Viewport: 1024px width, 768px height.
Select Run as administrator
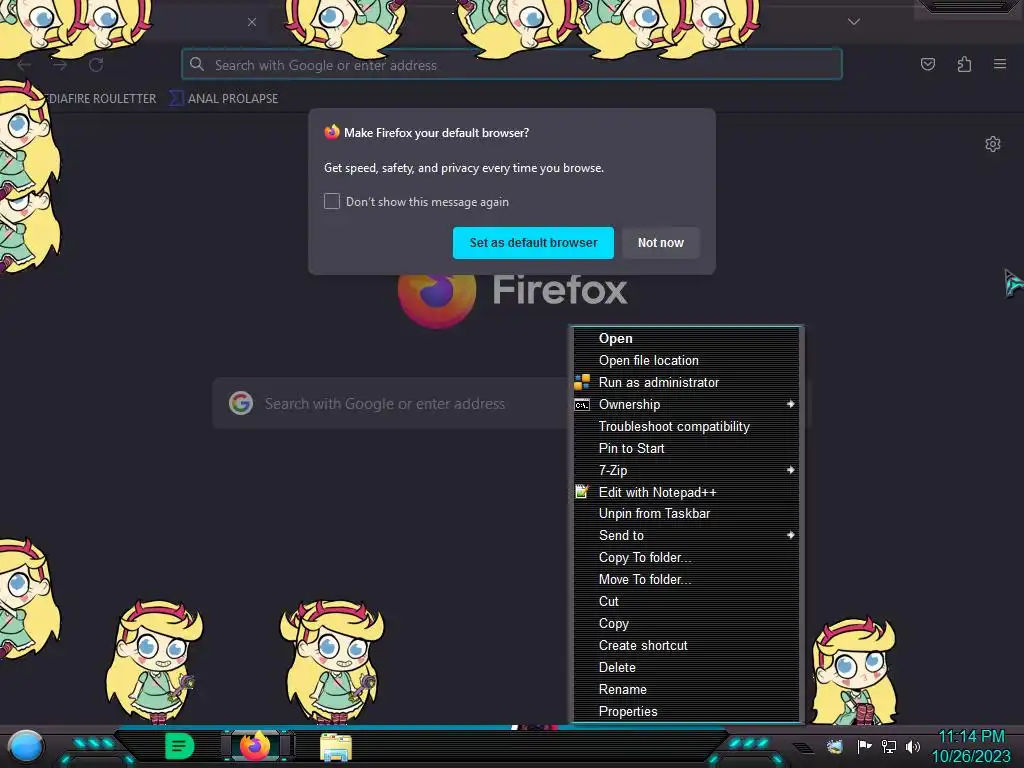[686, 383]
